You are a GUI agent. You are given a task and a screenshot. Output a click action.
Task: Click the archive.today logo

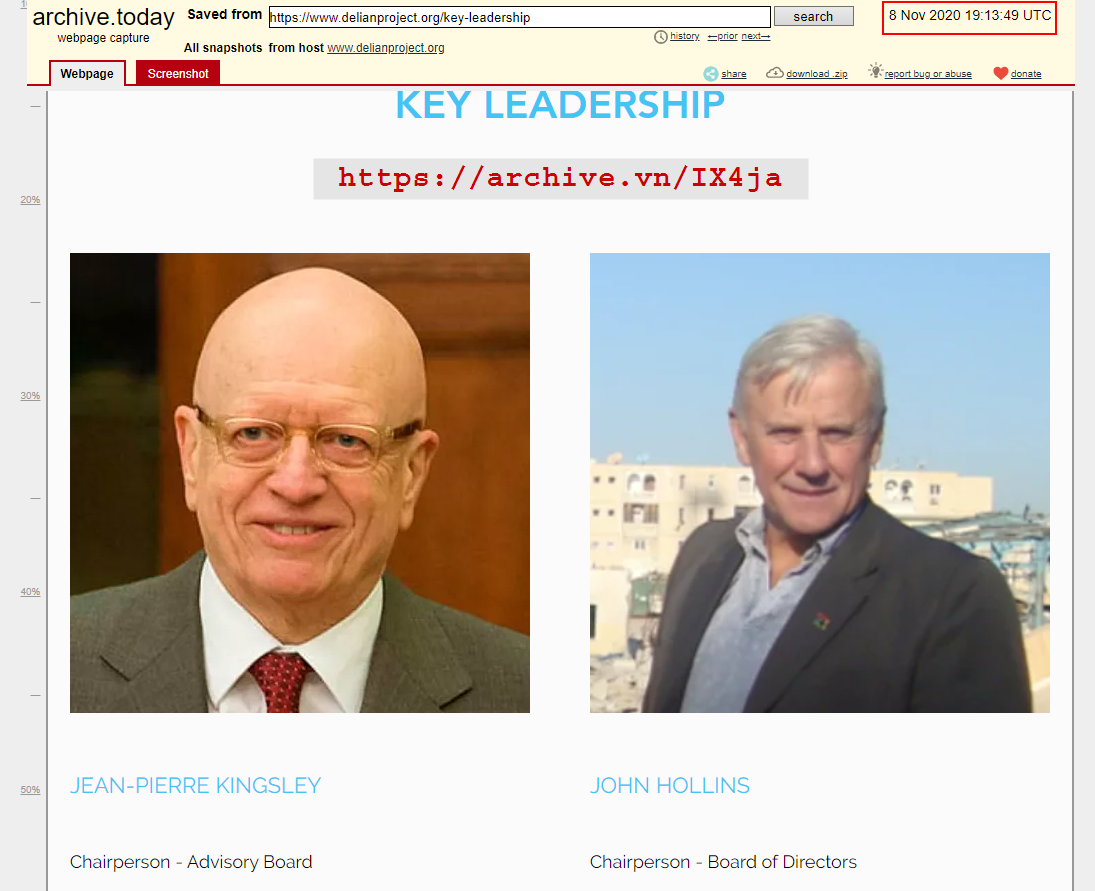tap(103, 17)
